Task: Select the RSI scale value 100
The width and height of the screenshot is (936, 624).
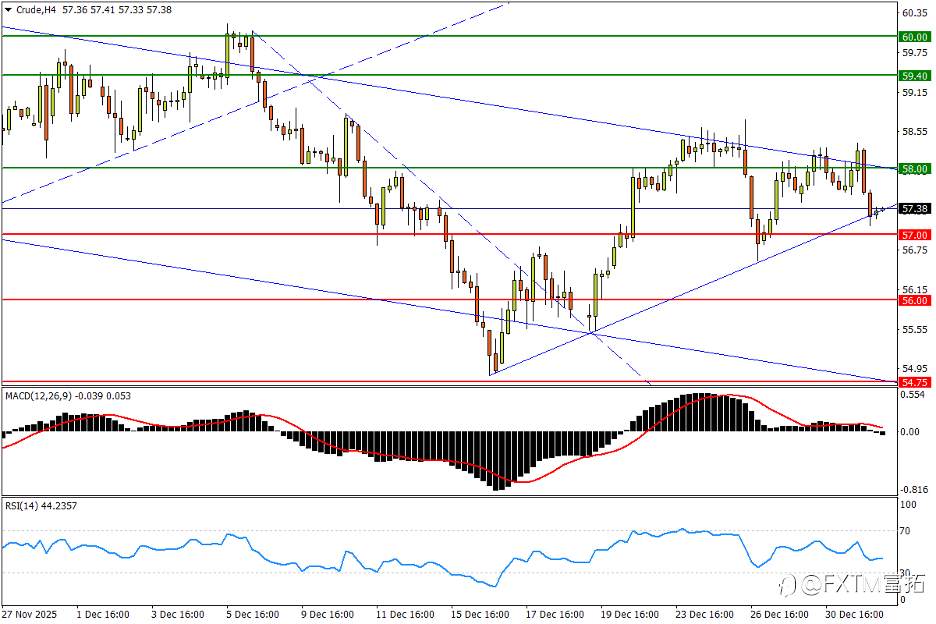Action: click(x=907, y=505)
